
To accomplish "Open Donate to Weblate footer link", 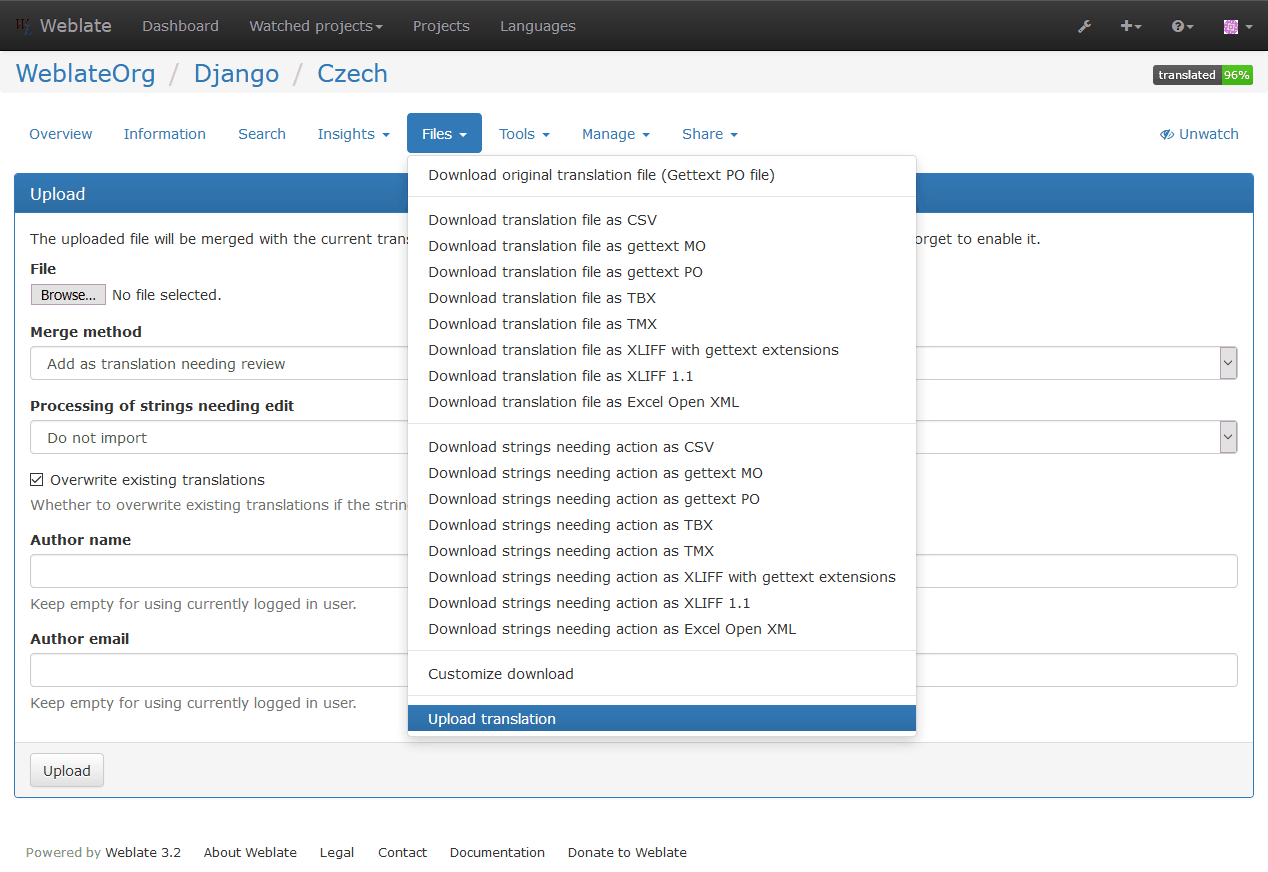I will coord(627,853).
